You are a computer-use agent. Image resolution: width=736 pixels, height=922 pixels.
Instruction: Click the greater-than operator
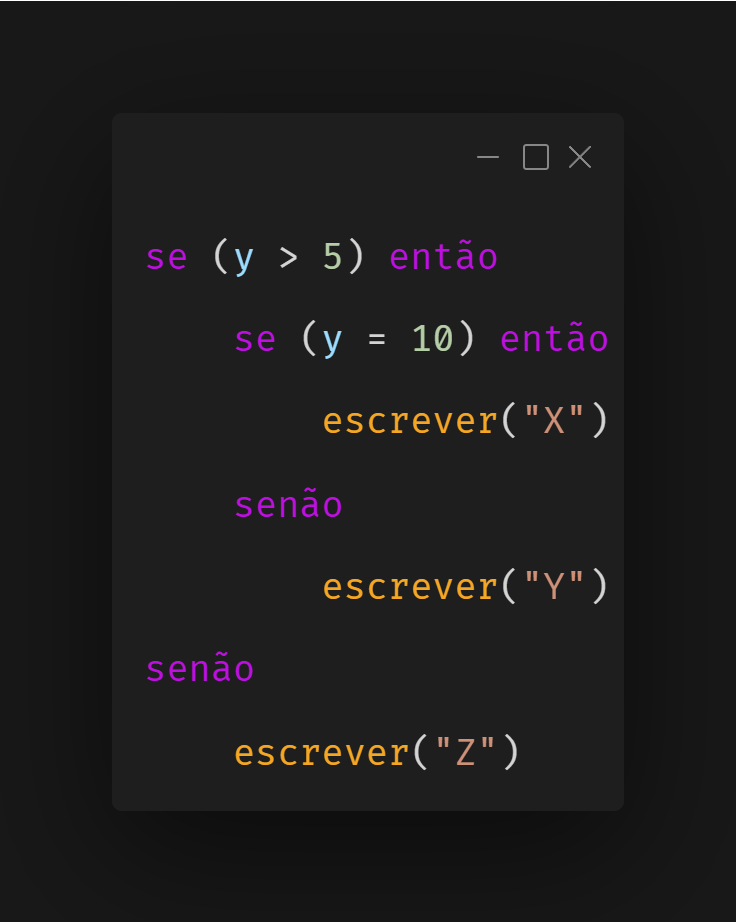pos(288,258)
